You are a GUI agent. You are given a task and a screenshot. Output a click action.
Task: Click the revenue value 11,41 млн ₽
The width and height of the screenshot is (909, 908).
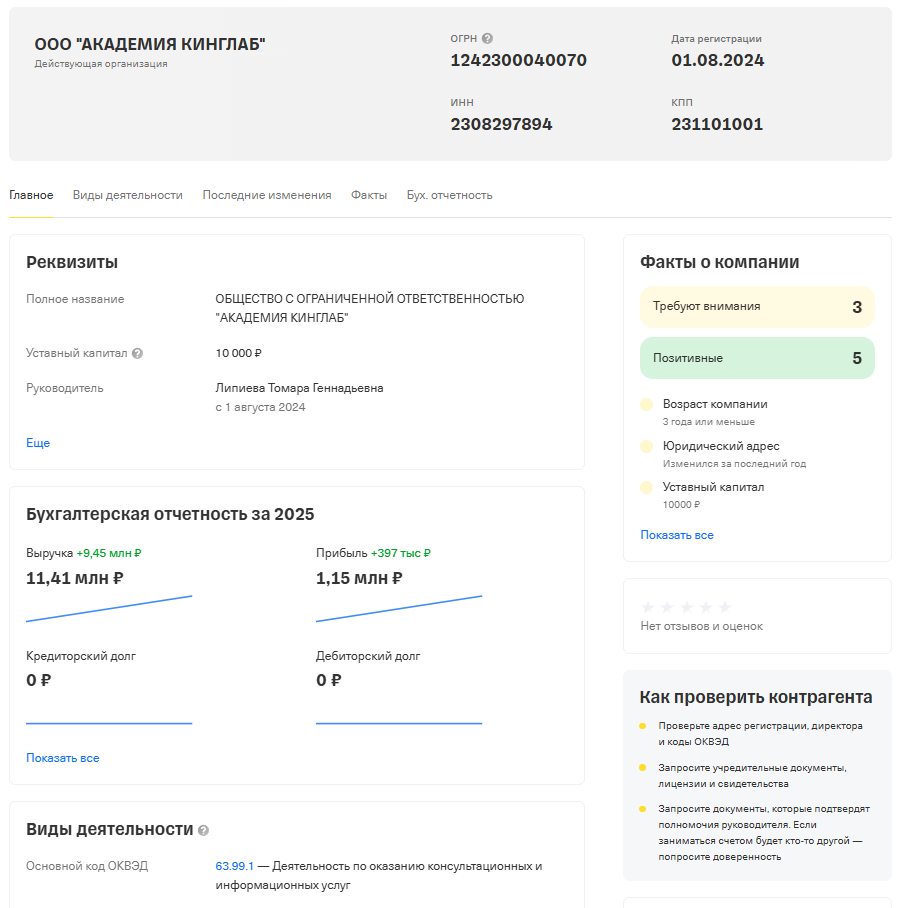click(x=75, y=578)
